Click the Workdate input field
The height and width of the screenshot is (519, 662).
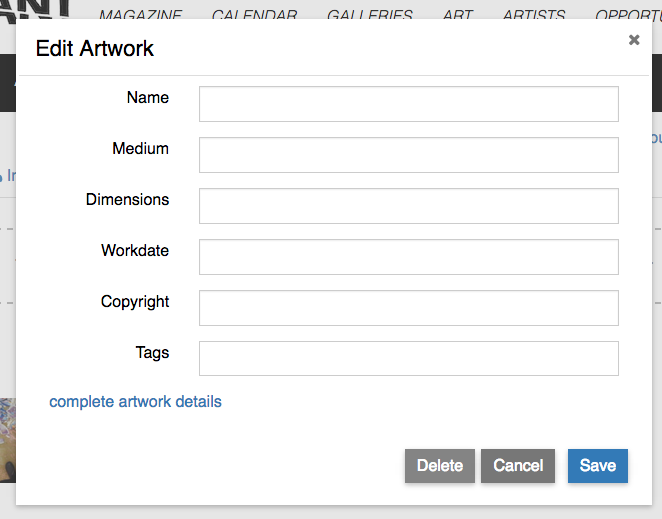point(408,257)
